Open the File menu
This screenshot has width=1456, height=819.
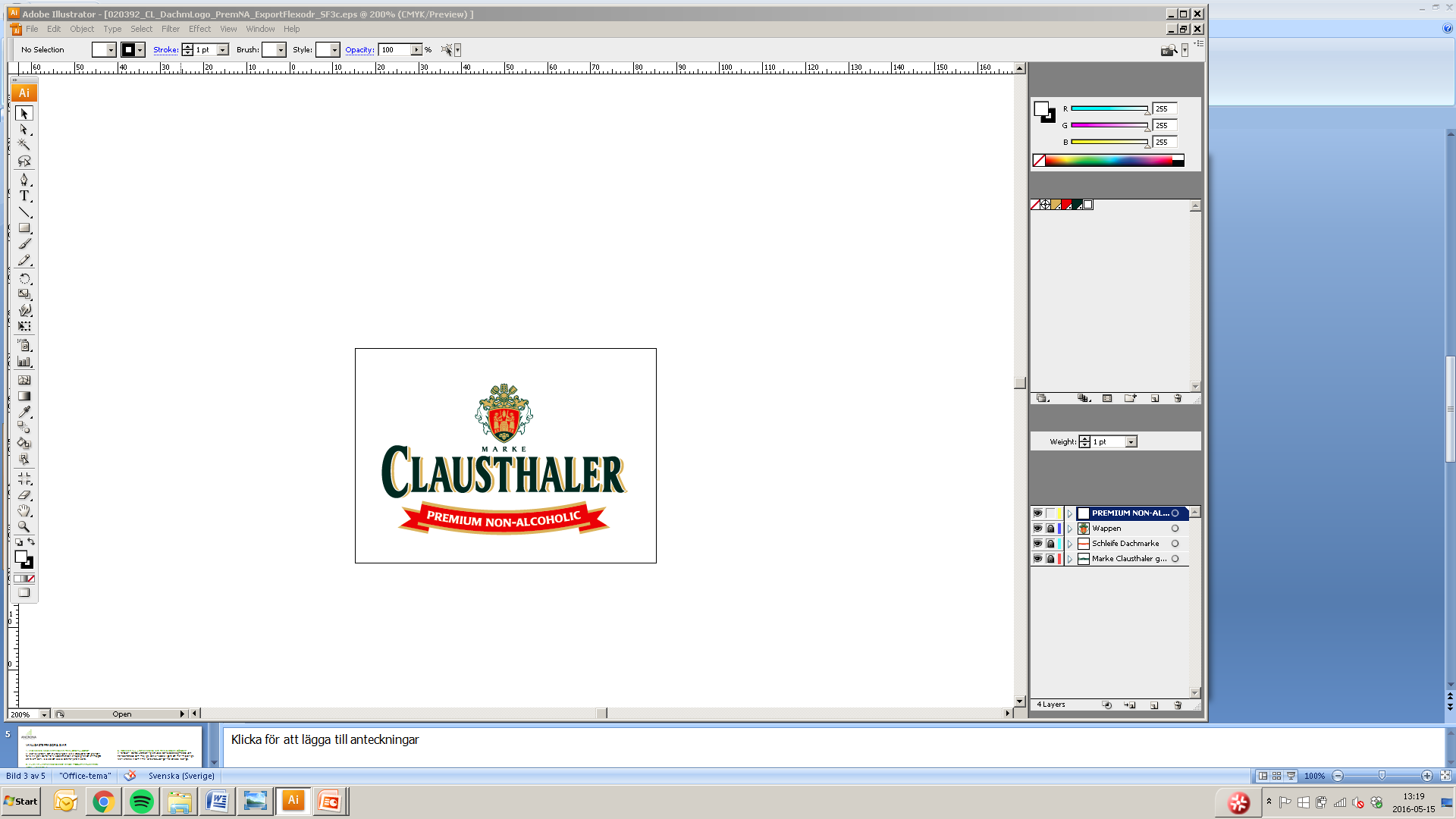32,29
